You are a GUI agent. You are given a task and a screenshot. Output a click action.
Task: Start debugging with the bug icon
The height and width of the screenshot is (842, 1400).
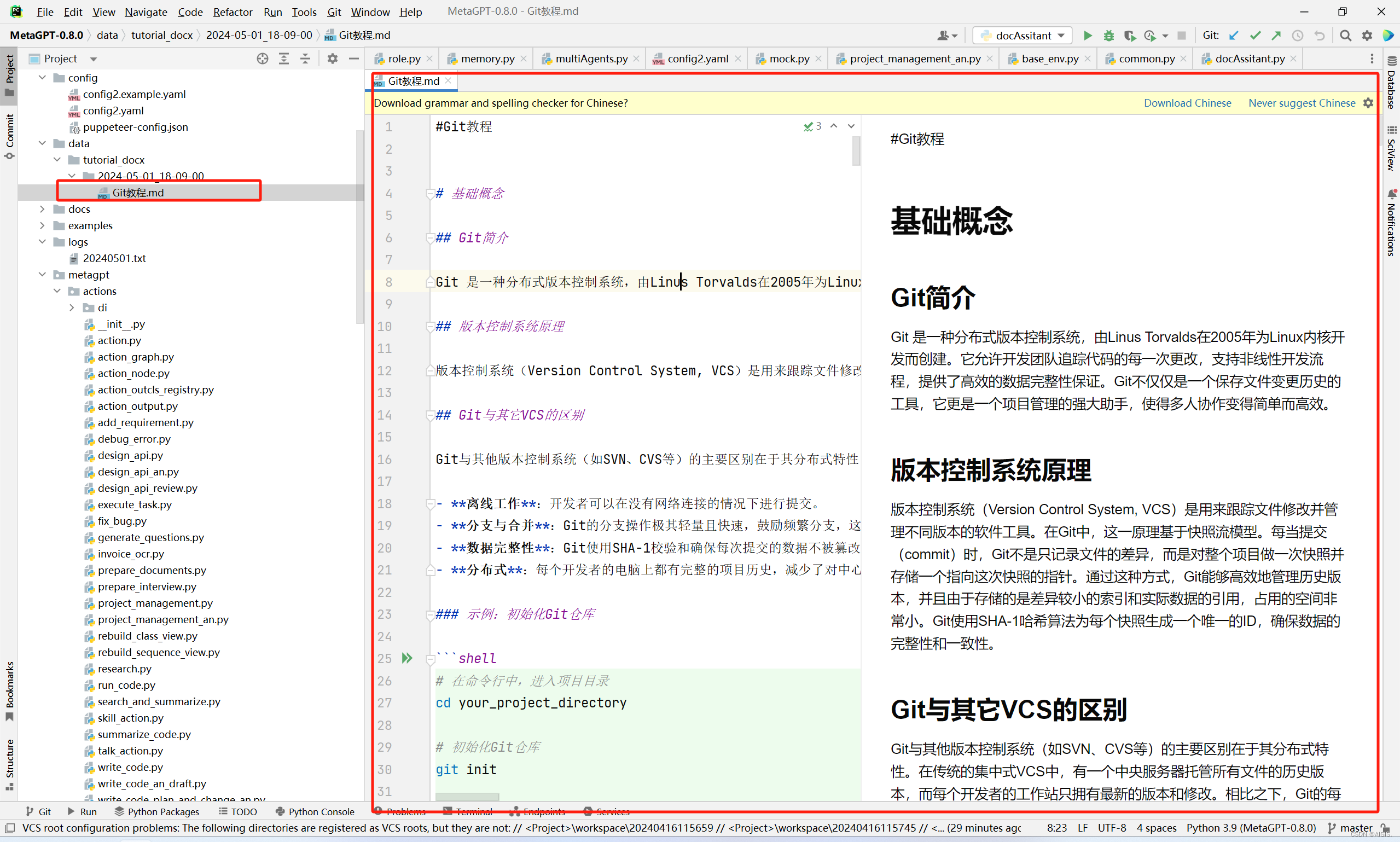pyautogui.click(x=1108, y=35)
